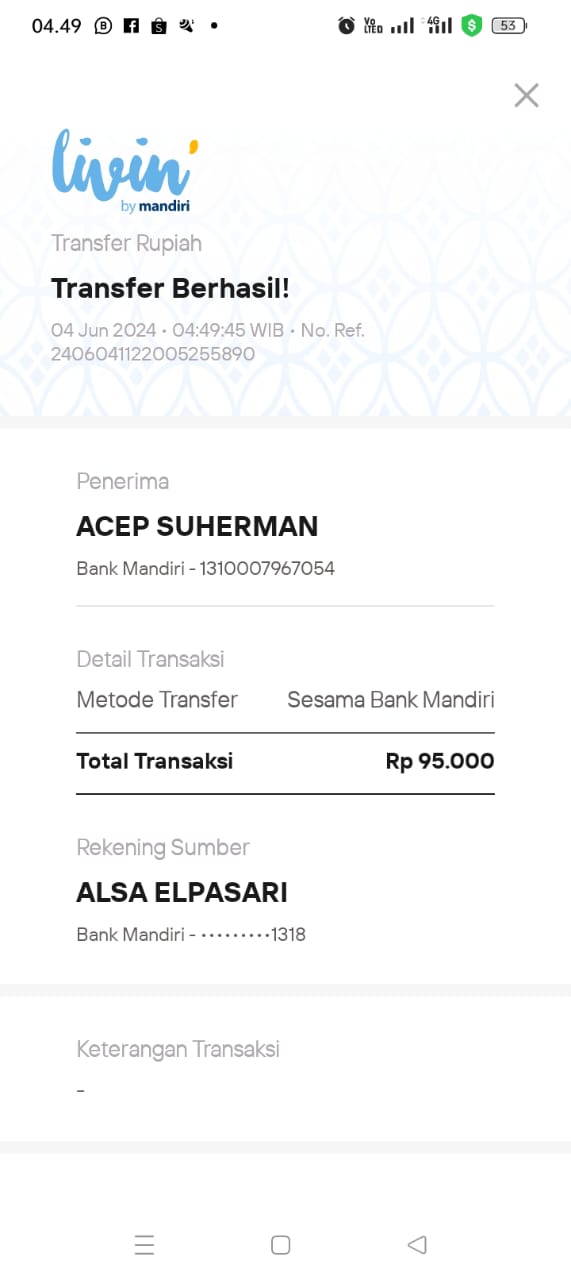The height and width of the screenshot is (1280, 571).
Task: Tap the Livin' by Mandiri logo
Action: (x=120, y=171)
